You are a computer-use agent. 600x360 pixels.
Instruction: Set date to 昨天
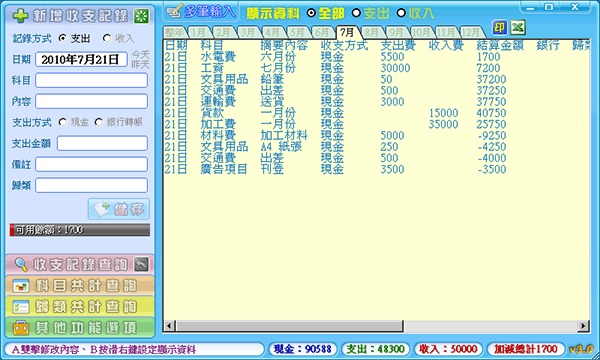tap(140, 64)
